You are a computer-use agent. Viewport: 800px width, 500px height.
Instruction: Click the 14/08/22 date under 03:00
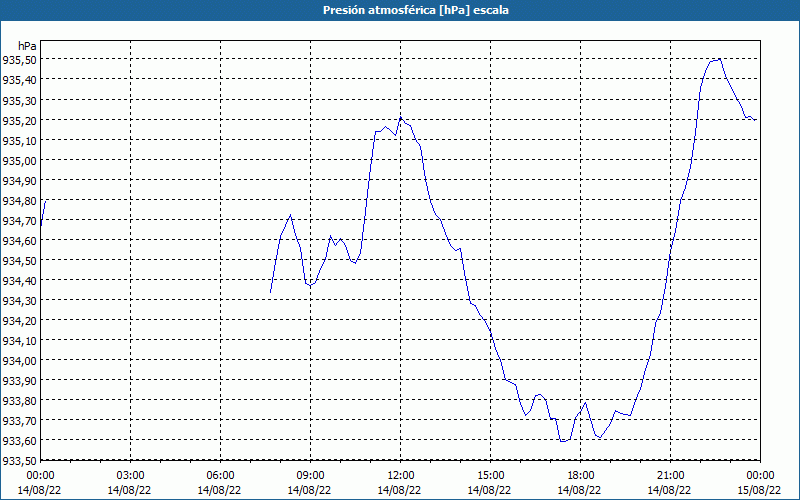point(130,490)
